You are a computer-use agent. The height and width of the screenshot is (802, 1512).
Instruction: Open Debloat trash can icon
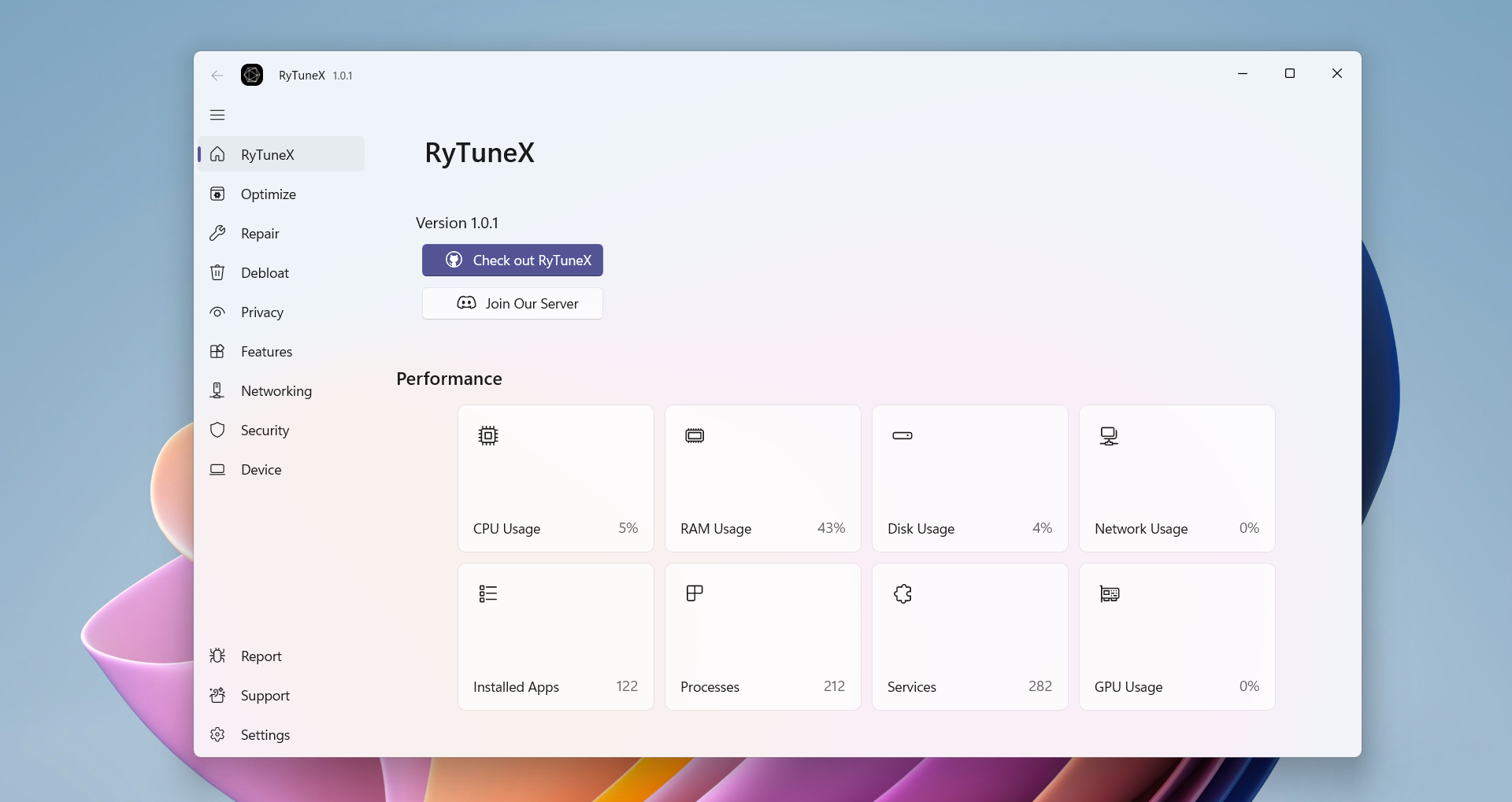coord(217,273)
